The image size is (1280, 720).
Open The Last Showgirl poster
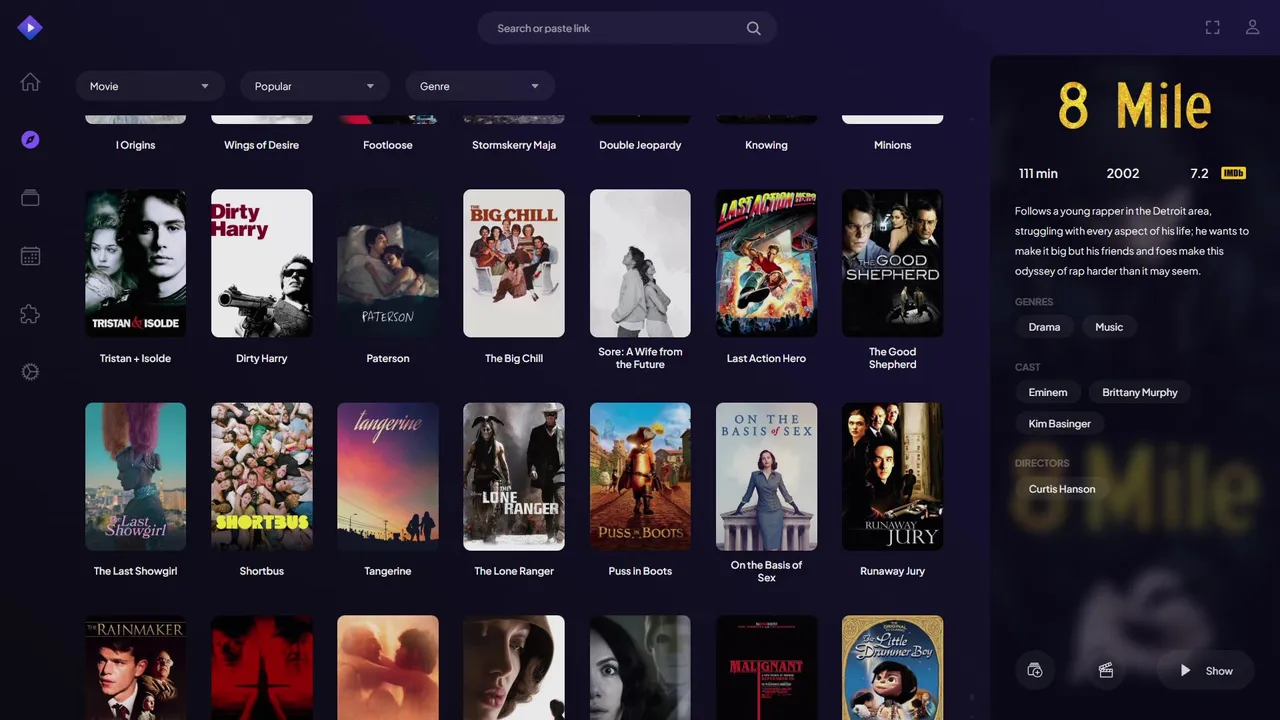[x=135, y=476]
